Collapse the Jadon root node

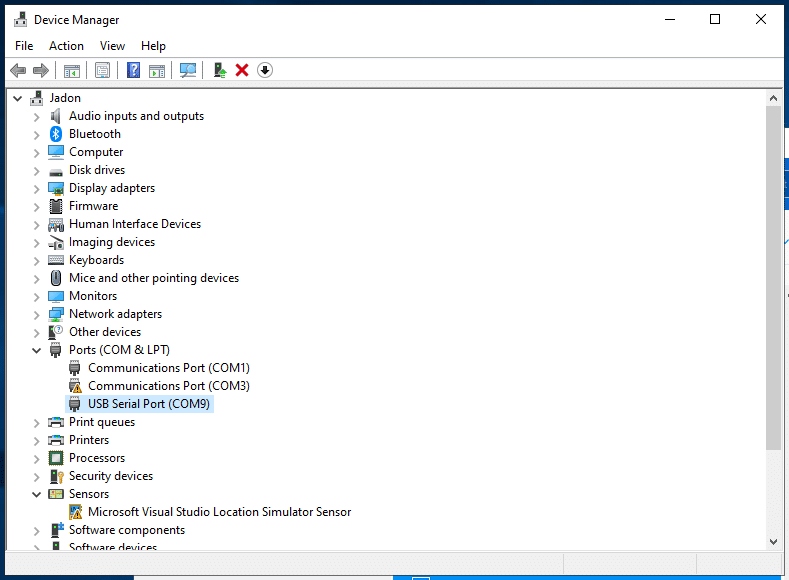[18, 99]
